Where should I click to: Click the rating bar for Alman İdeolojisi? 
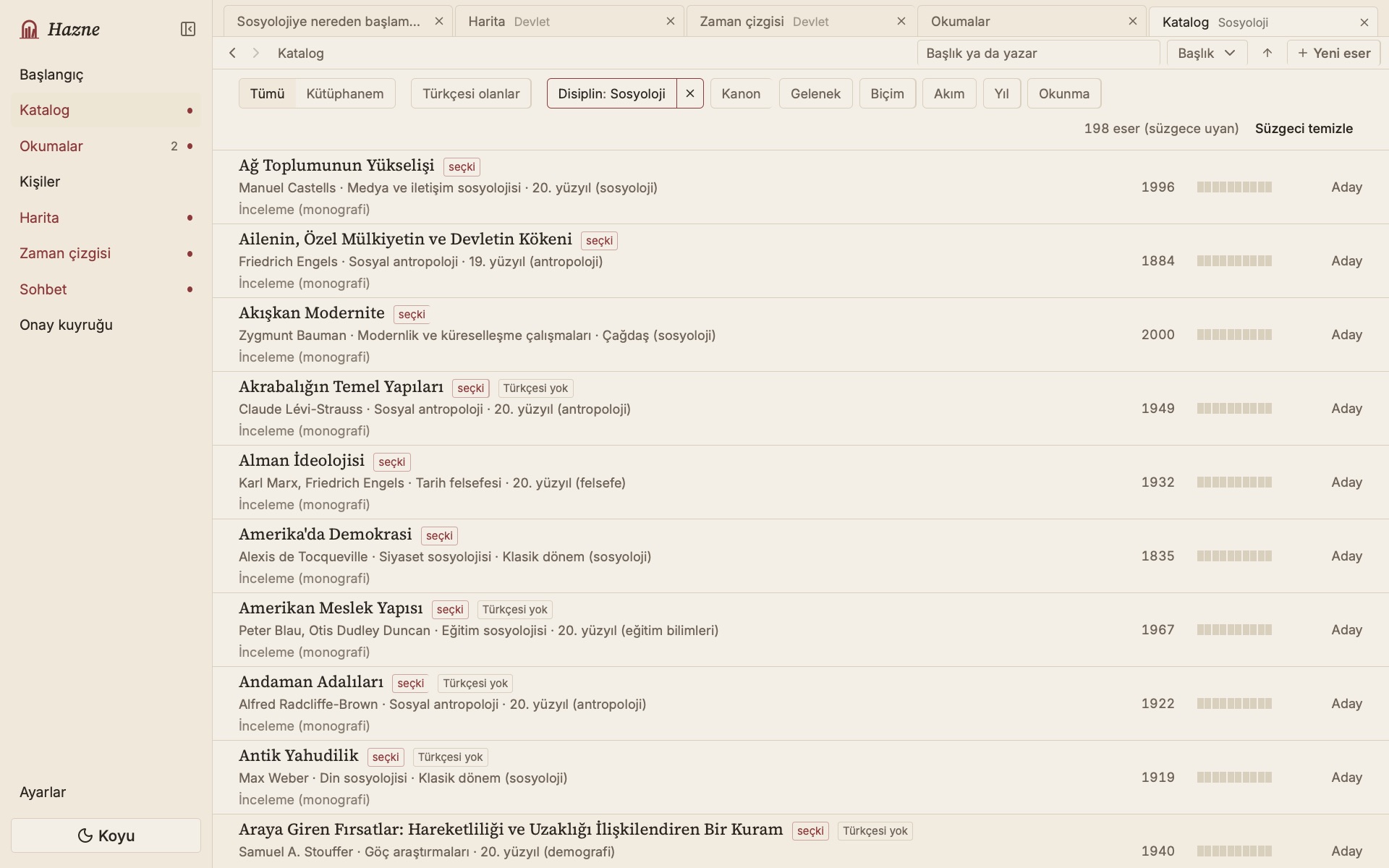1234,482
